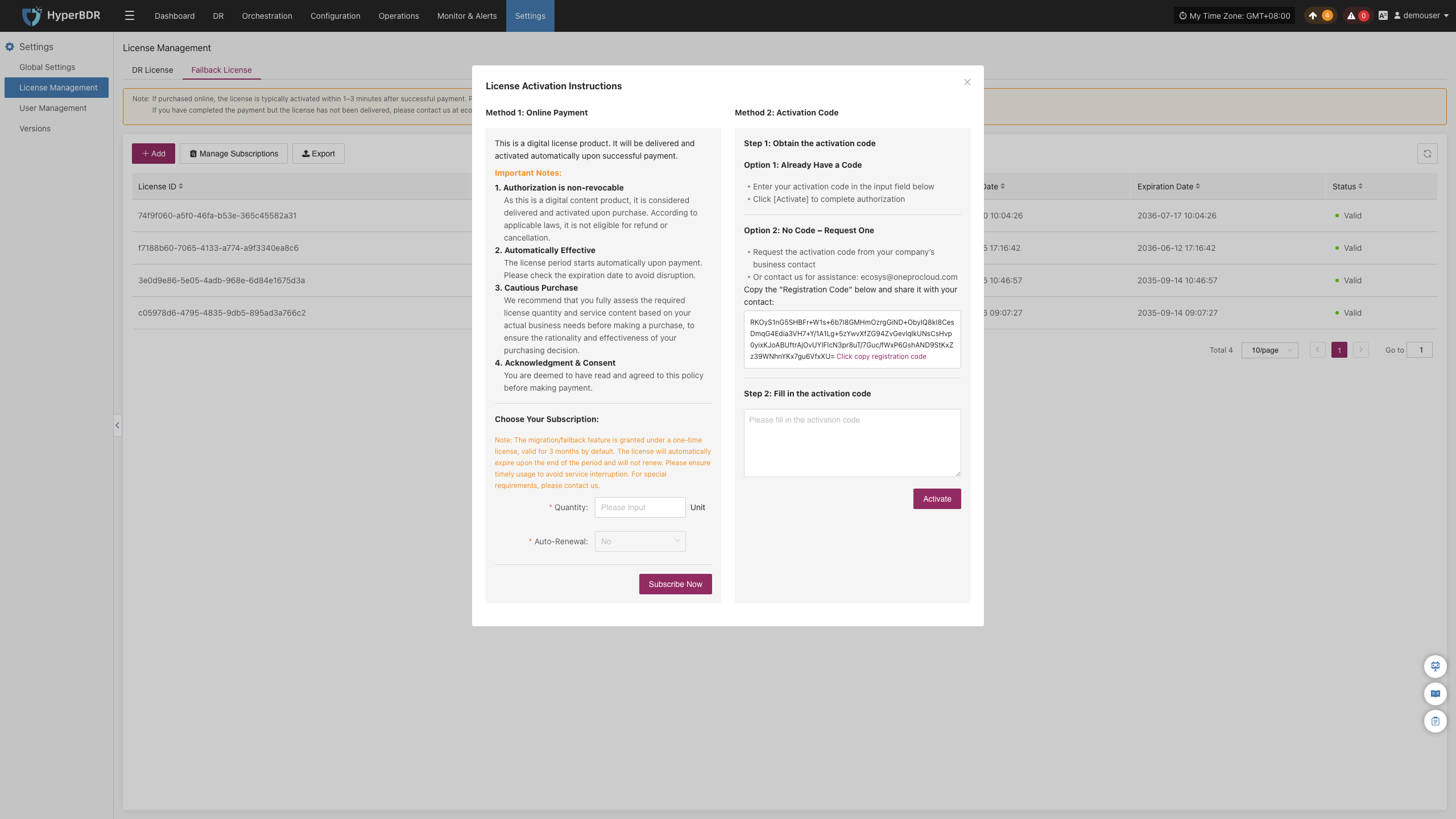Click Manage Subscriptions button
Screen dimensions: 1456x819
[234, 154]
